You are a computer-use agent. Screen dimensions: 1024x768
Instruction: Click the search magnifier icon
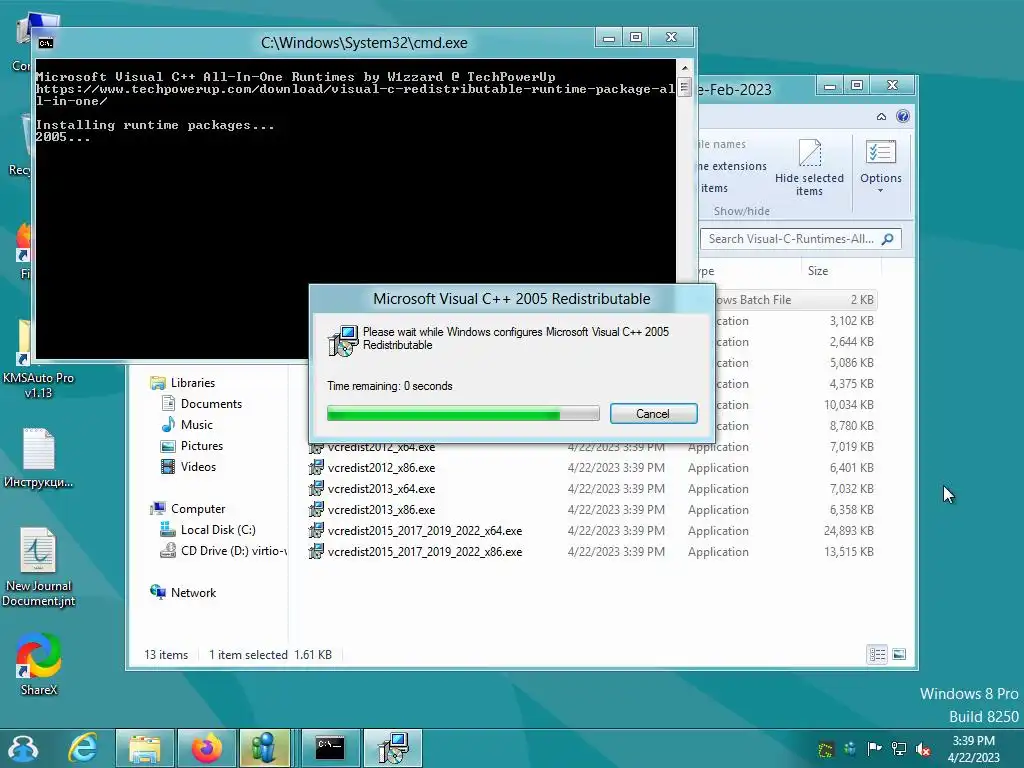pos(888,239)
